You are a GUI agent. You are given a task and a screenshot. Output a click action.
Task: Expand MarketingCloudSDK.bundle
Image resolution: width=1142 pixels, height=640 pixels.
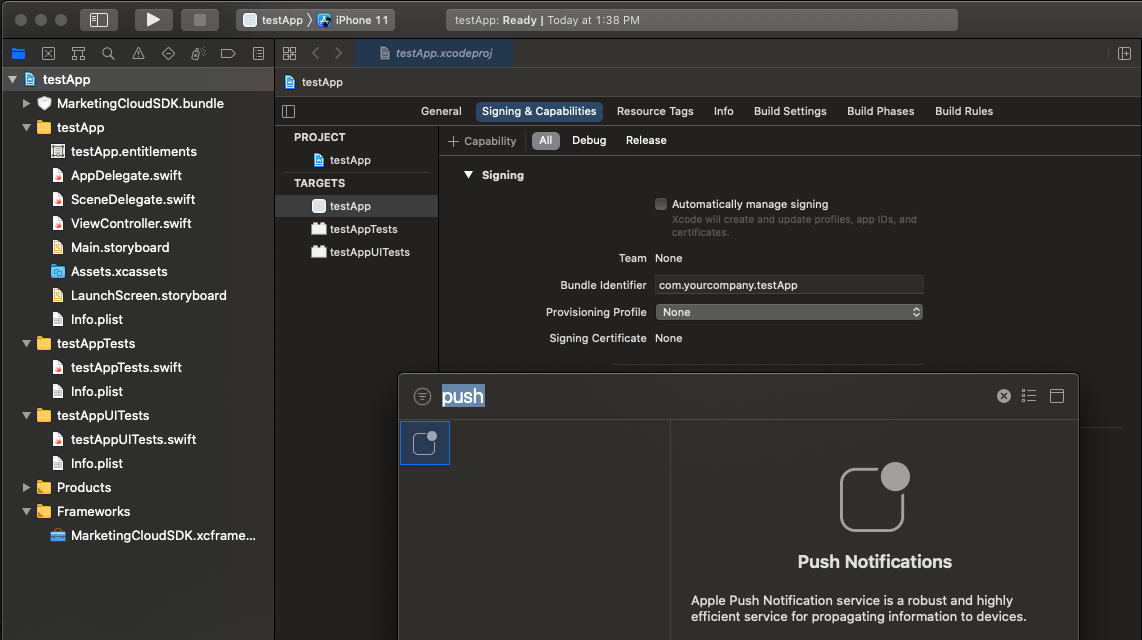coord(26,103)
